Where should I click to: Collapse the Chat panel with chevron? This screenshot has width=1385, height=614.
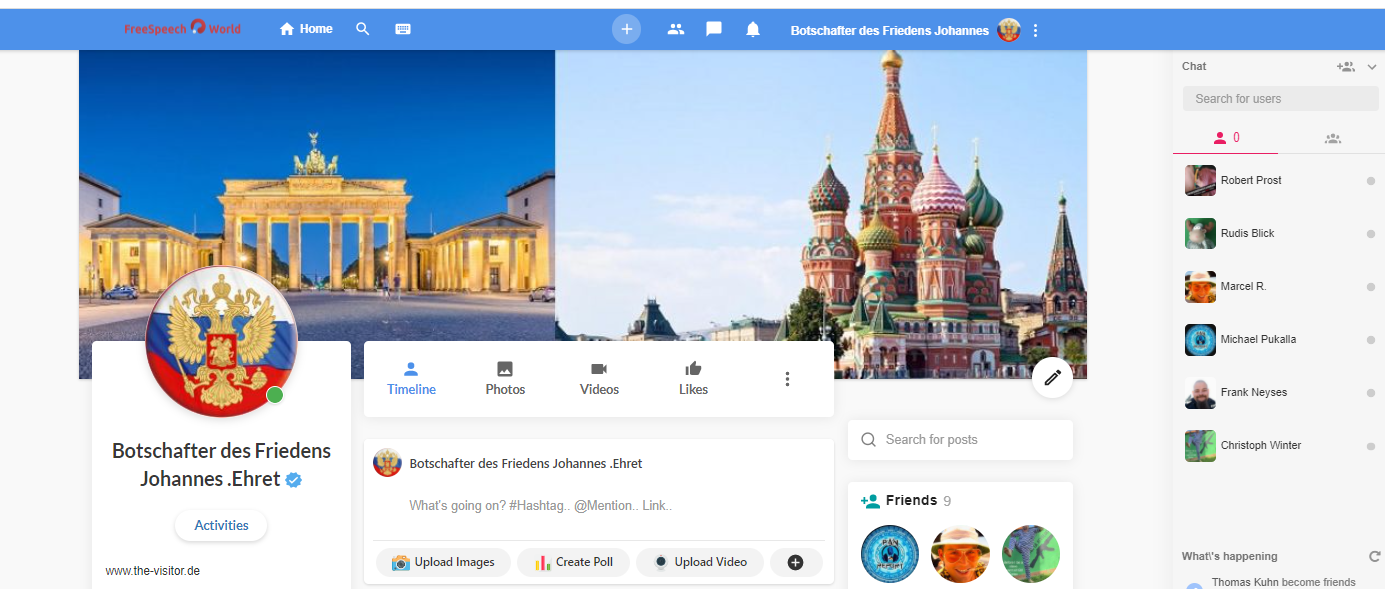[x=1372, y=67]
